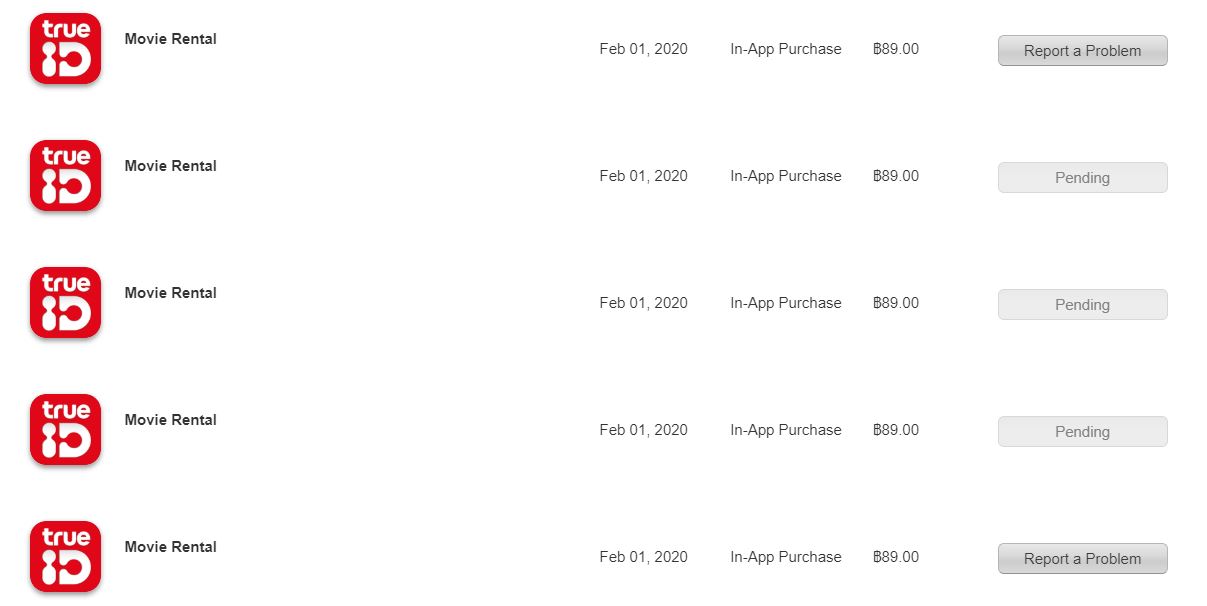Click the ฿89.00 price in the last row
Screen dimensions: 1207x606
coord(895,557)
